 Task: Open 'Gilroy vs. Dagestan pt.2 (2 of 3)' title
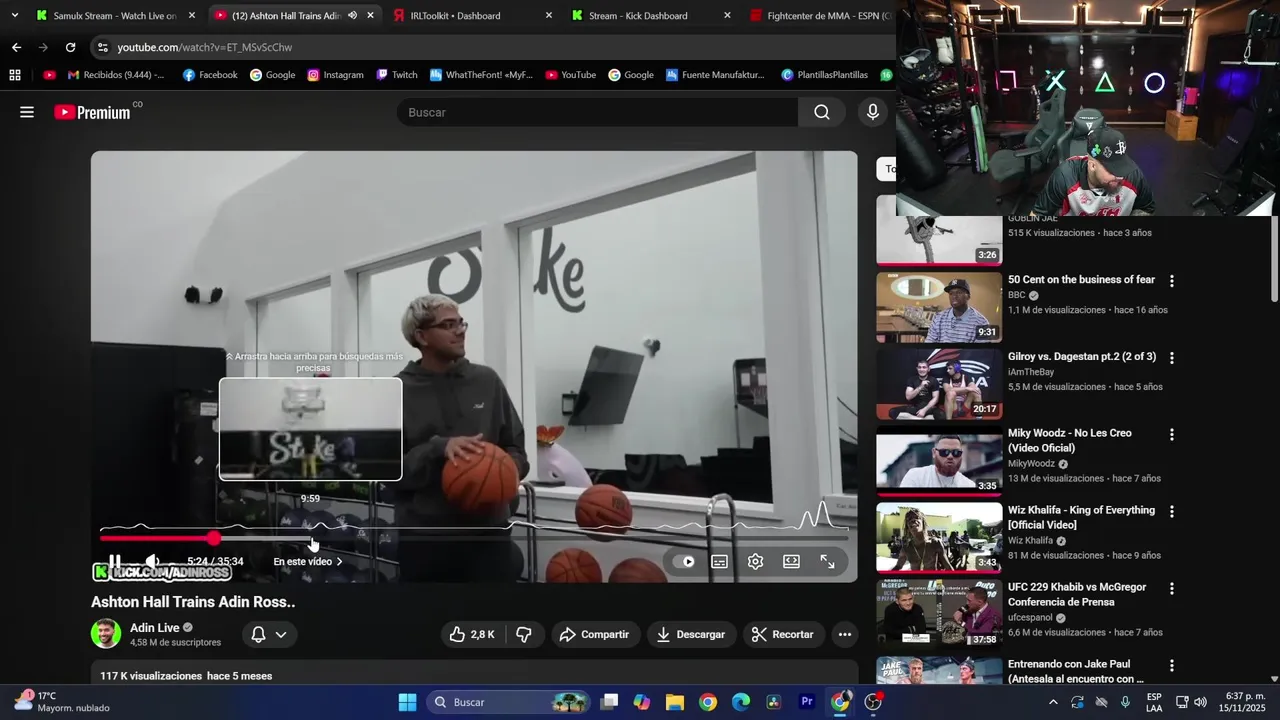pyautogui.click(x=1082, y=357)
